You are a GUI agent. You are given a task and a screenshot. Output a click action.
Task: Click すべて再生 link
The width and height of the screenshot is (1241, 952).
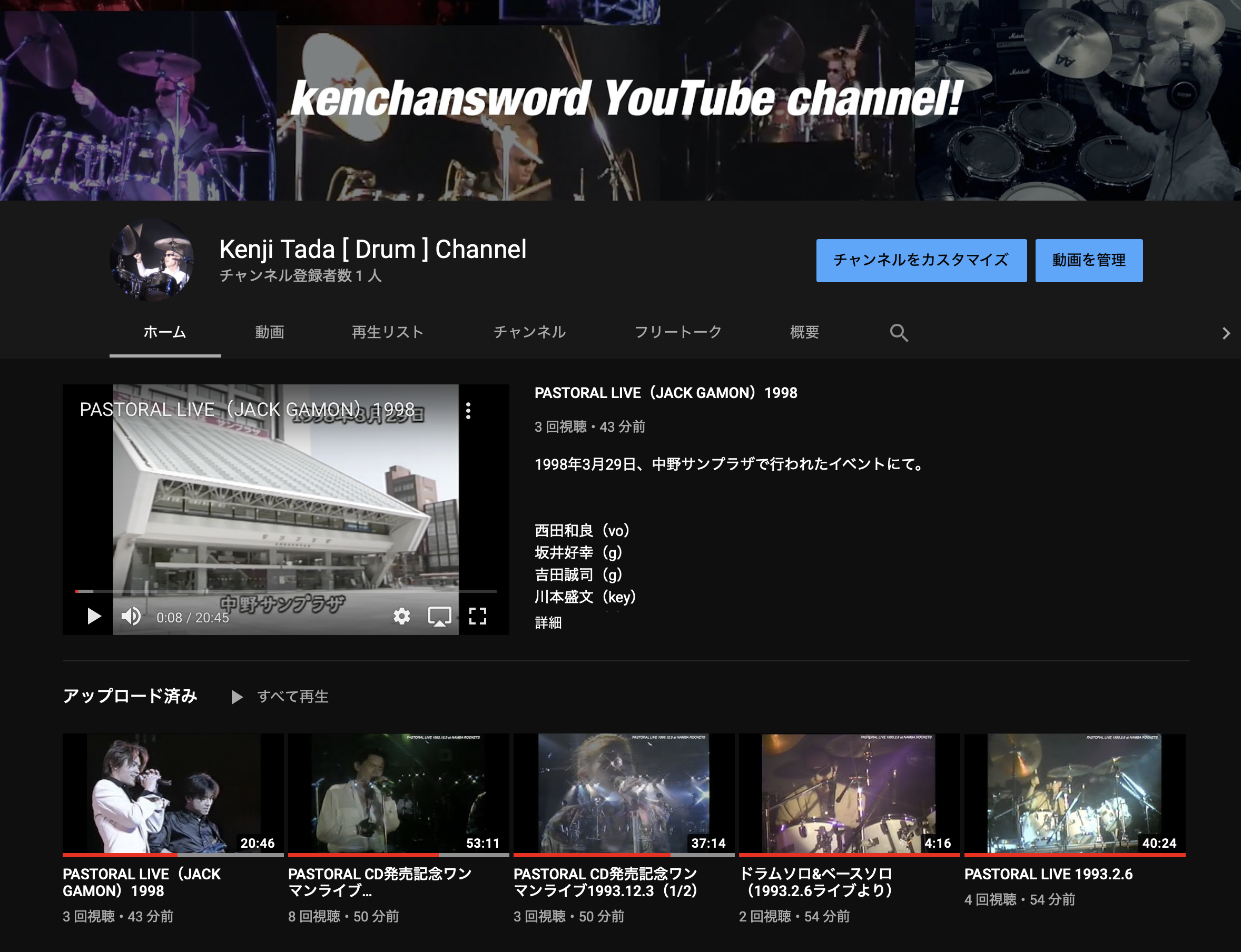click(x=292, y=697)
